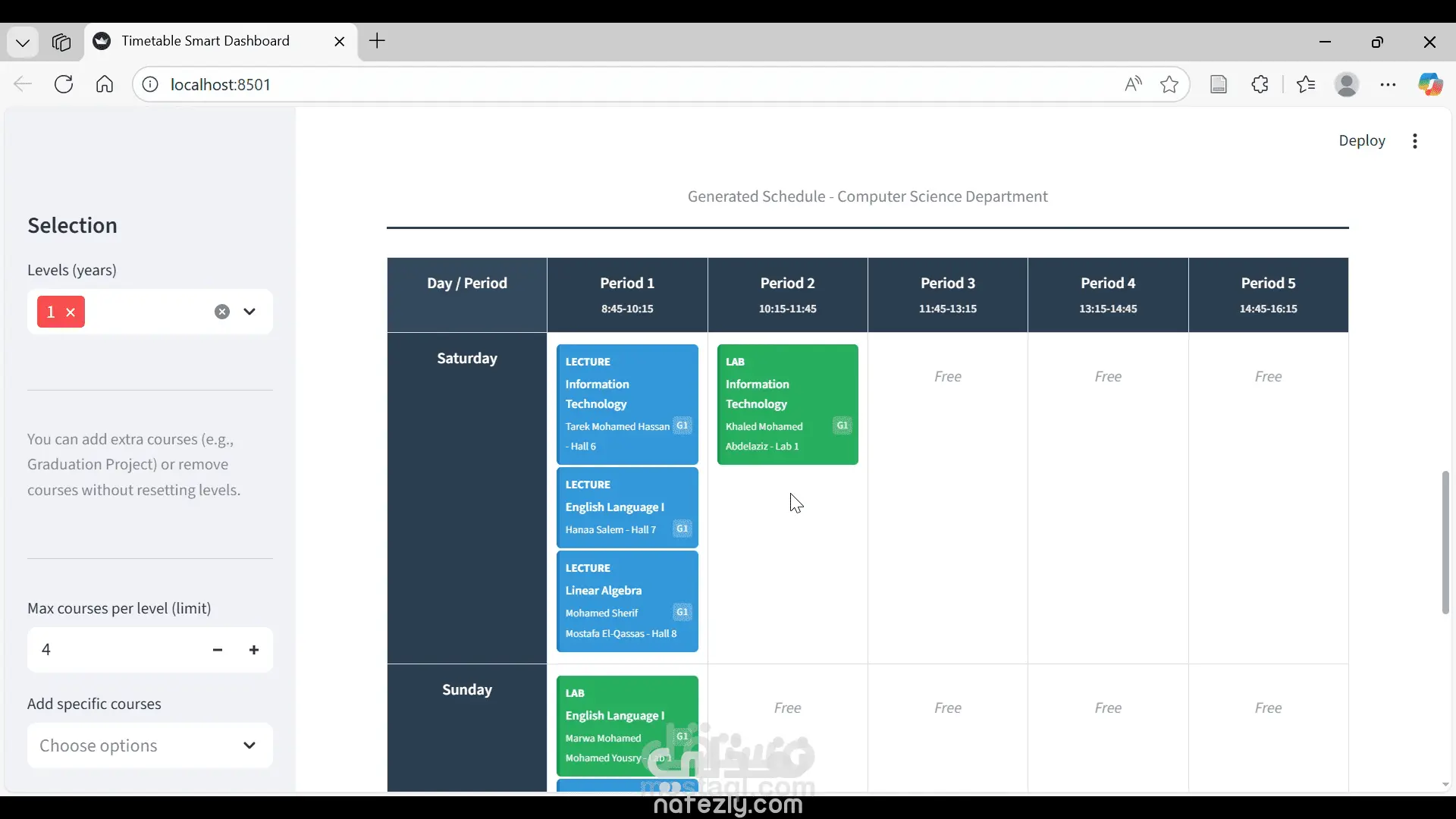Decrease max courses per level
Viewport: 1456px width, 819px height.
point(218,650)
